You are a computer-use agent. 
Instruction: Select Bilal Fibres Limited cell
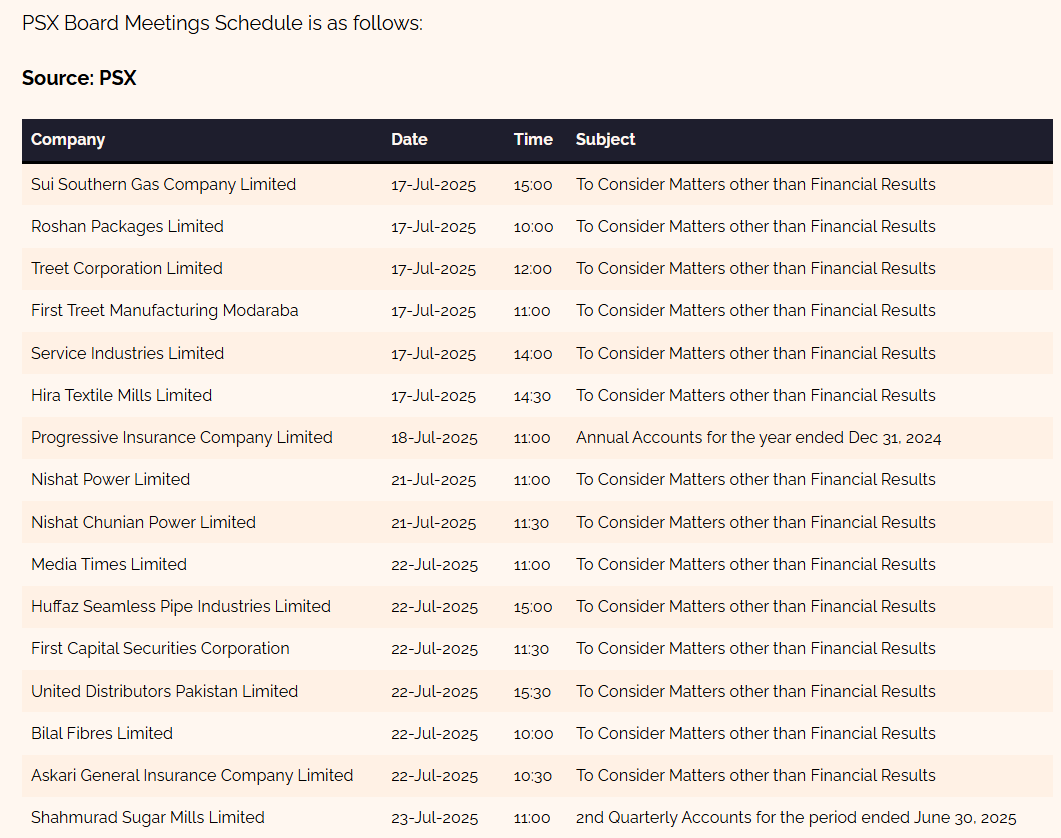[x=101, y=733]
